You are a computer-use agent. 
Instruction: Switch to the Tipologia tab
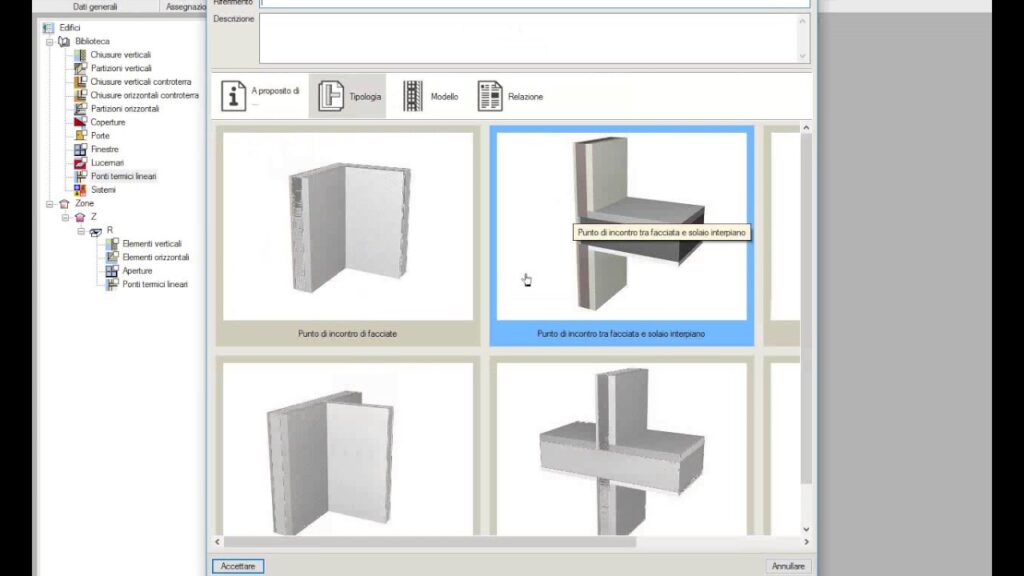(x=347, y=96)
